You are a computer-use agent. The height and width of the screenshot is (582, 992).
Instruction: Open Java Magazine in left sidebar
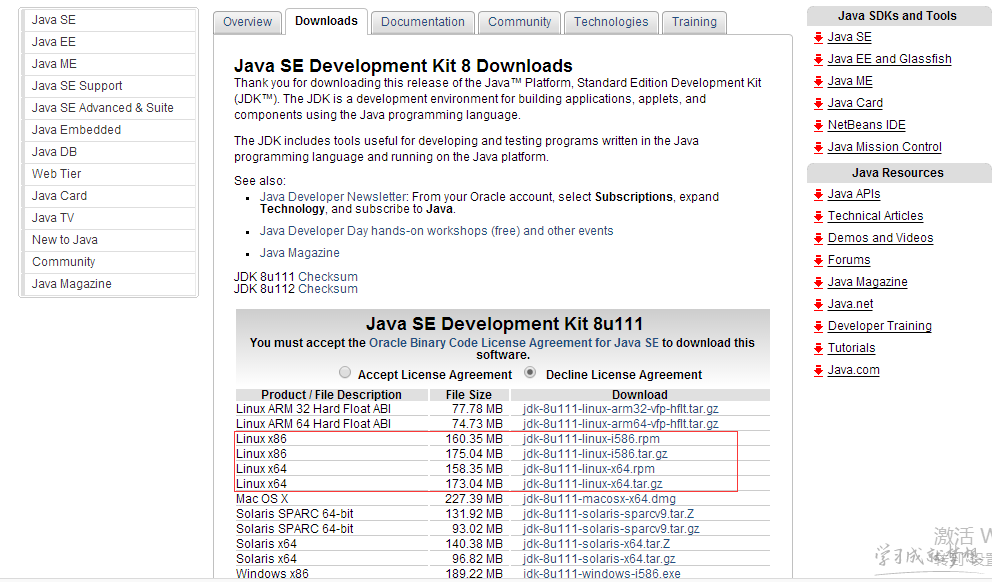pyautogui.click(x=109, y=284)
